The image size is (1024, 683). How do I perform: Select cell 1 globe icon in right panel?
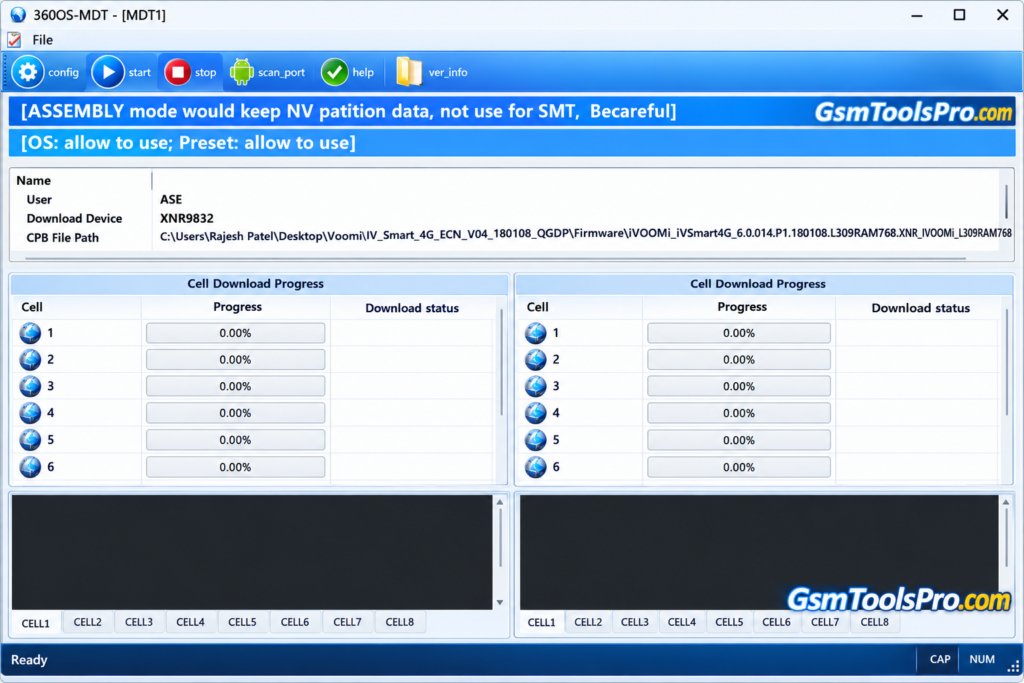[x=536, y=333]
